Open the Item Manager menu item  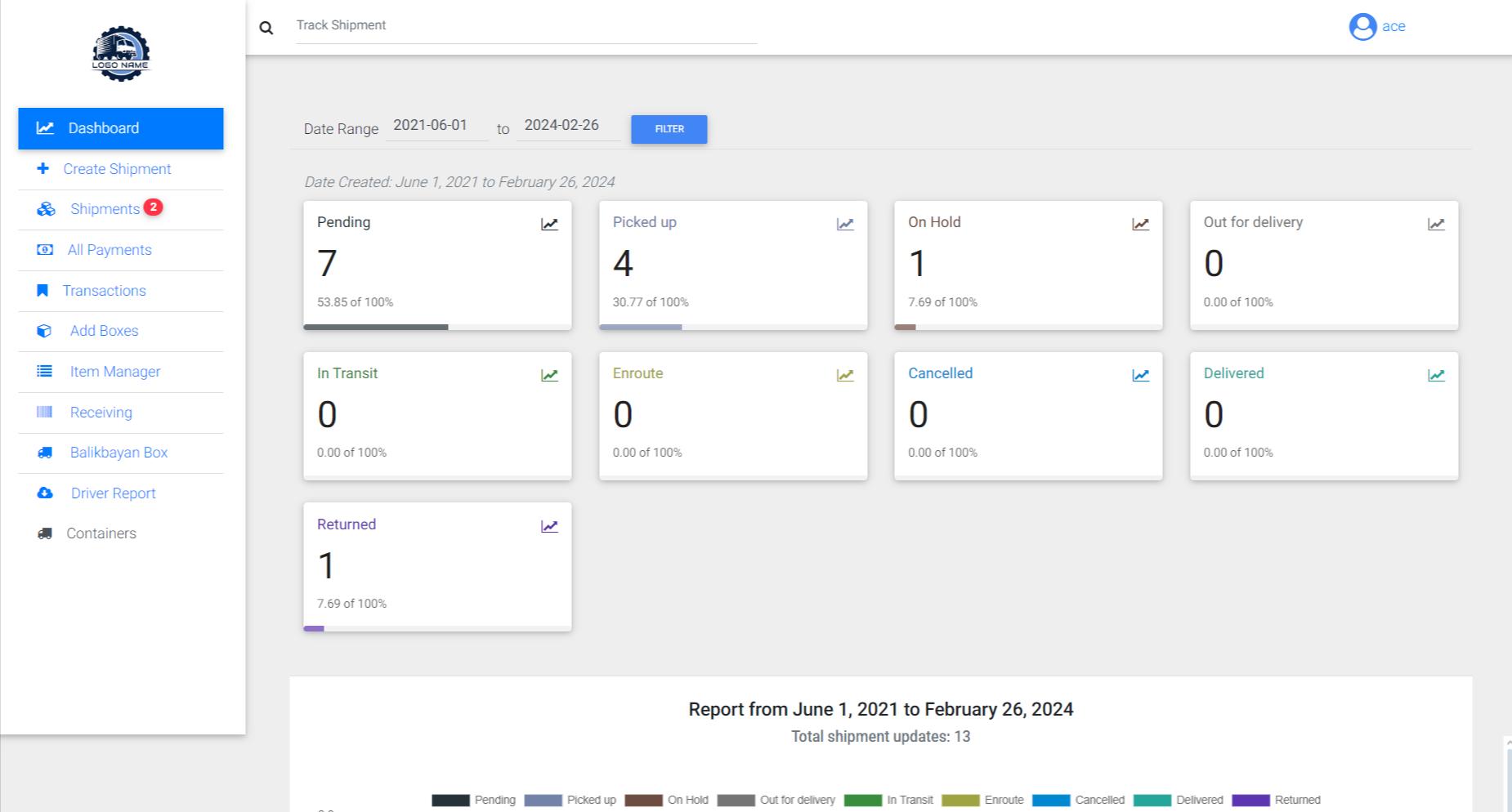tap(121, 372)
